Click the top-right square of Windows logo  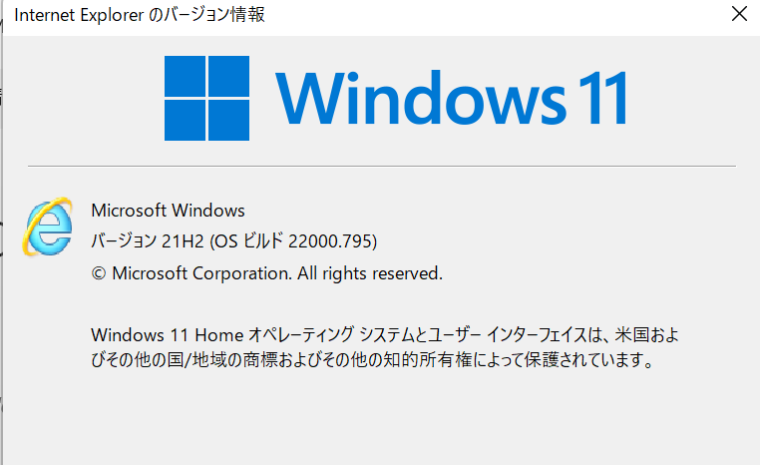[x=228, y=76]
